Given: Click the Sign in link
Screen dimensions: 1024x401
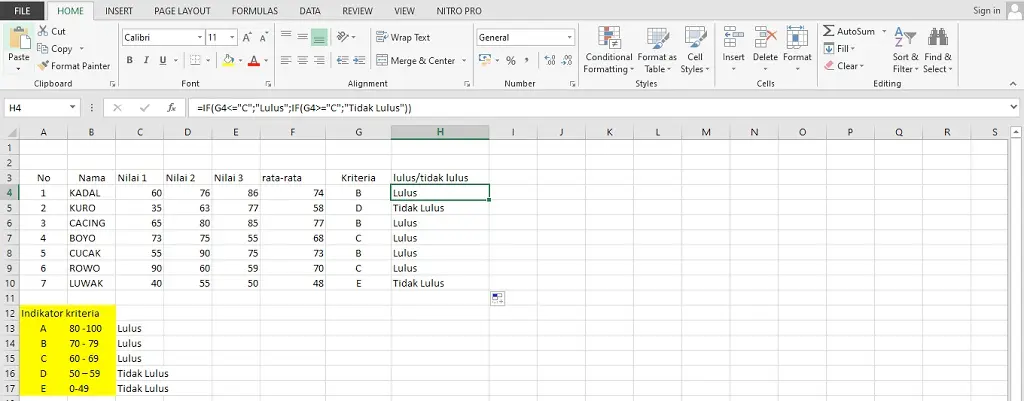Looking at the screenshot, I should click(x=986, y=10).
